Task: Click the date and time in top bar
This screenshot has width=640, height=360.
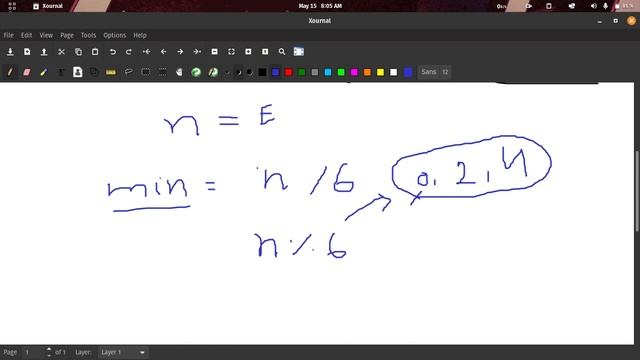Action: 320,6
